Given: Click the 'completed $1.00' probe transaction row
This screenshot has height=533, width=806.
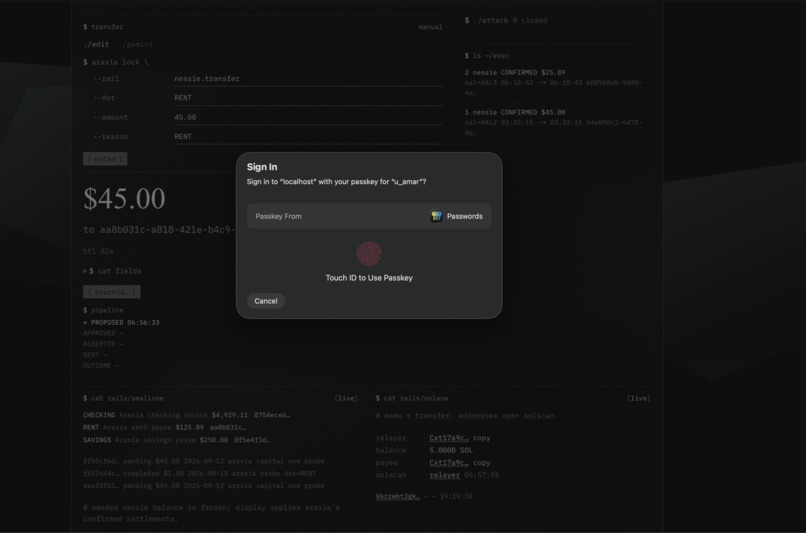Looking at the screenshot, I should tap(199, 473).
